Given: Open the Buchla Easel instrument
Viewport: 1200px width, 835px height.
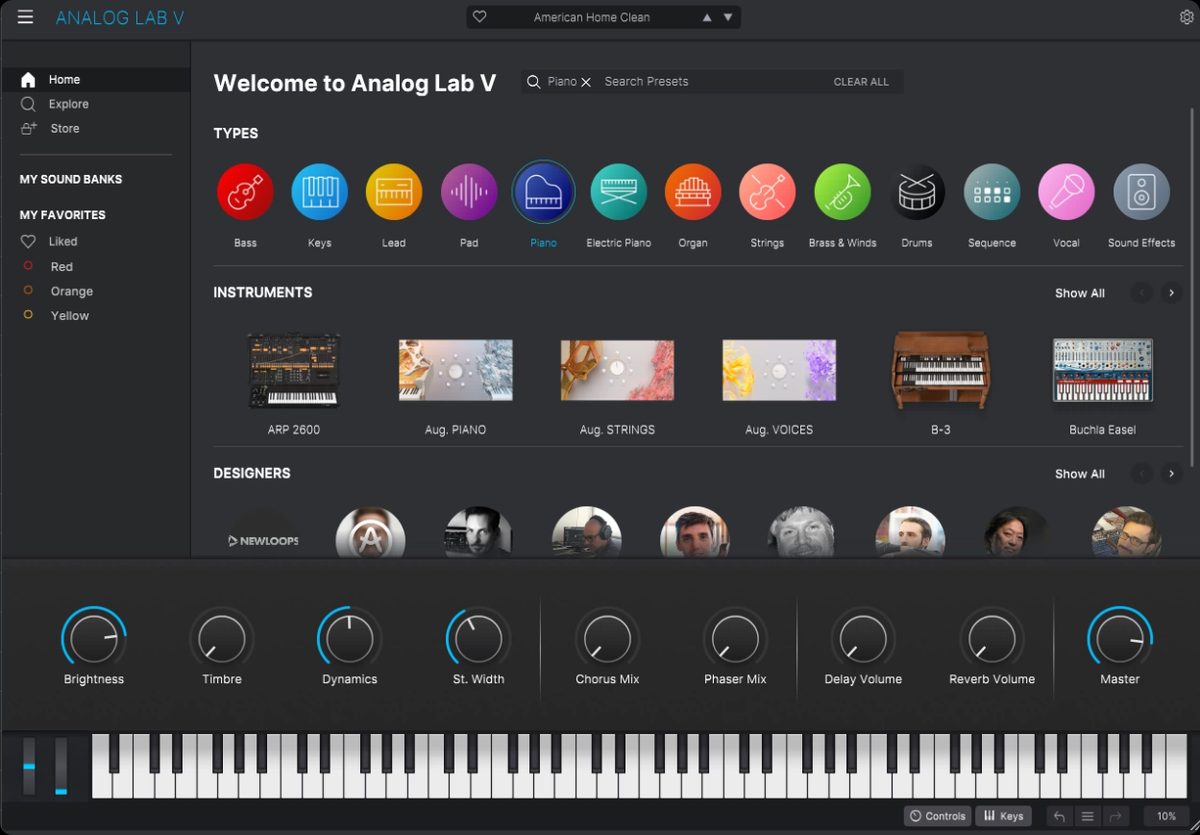Looking at the screenshot, I should (x=1102, y=371).
